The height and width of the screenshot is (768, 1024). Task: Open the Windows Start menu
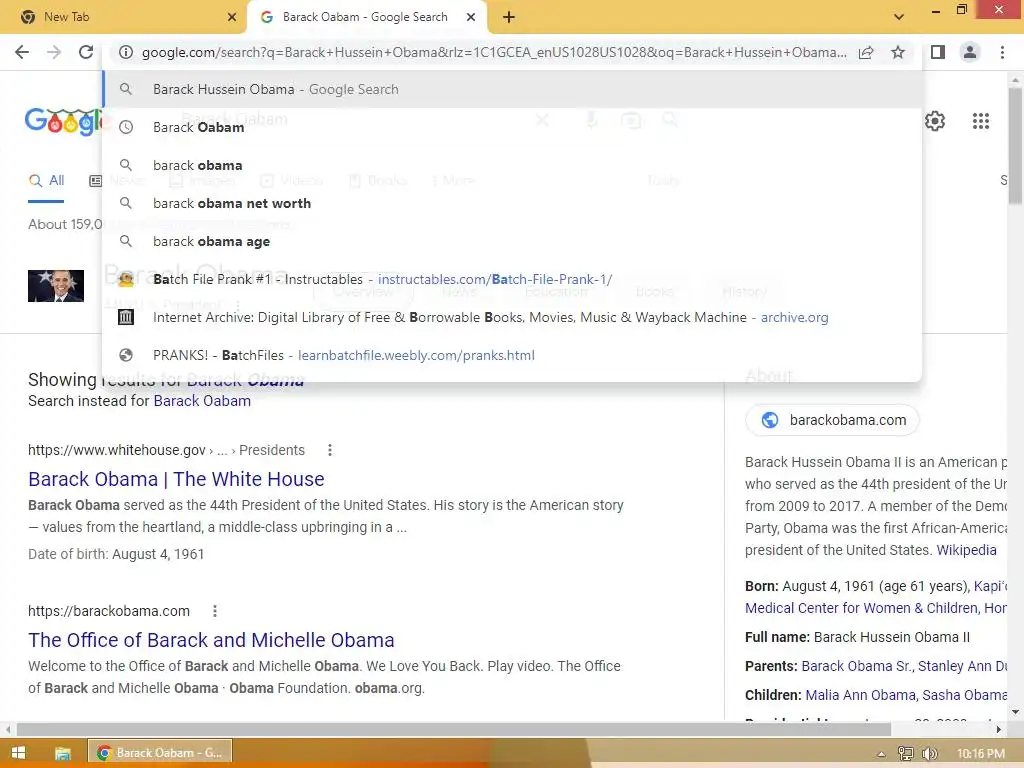18,753
